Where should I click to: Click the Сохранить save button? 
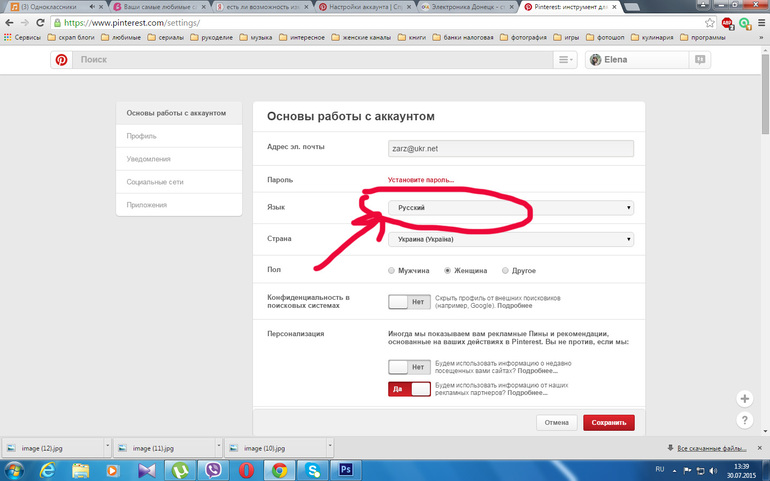pyautogui.click(x=608, y=423)
